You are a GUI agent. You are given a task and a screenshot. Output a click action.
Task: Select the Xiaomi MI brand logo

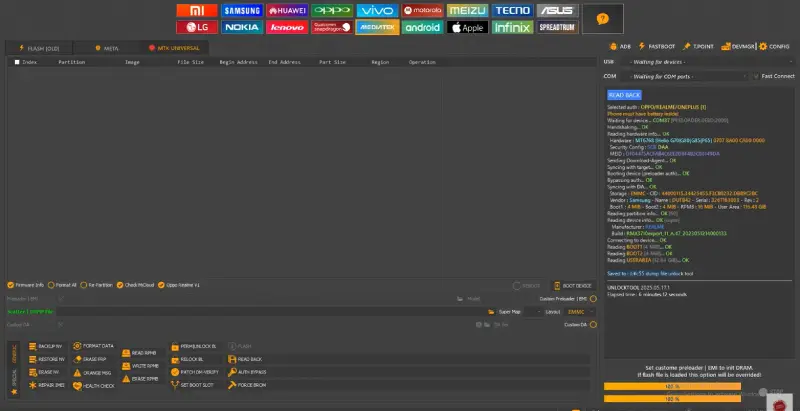pyautogui.click(x=197, y=10)
